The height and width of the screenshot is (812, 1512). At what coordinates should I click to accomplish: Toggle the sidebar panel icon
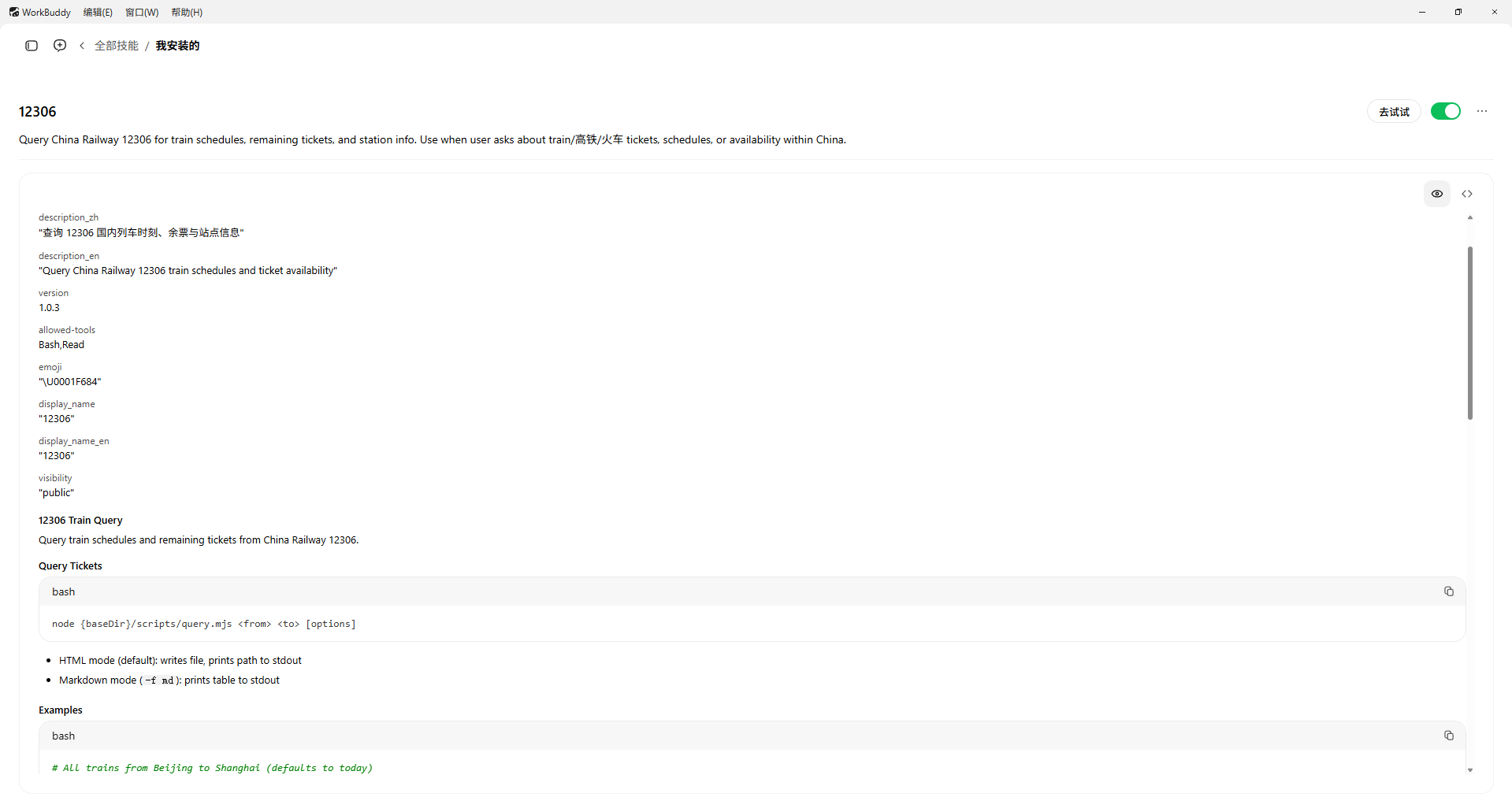point(32,46)
